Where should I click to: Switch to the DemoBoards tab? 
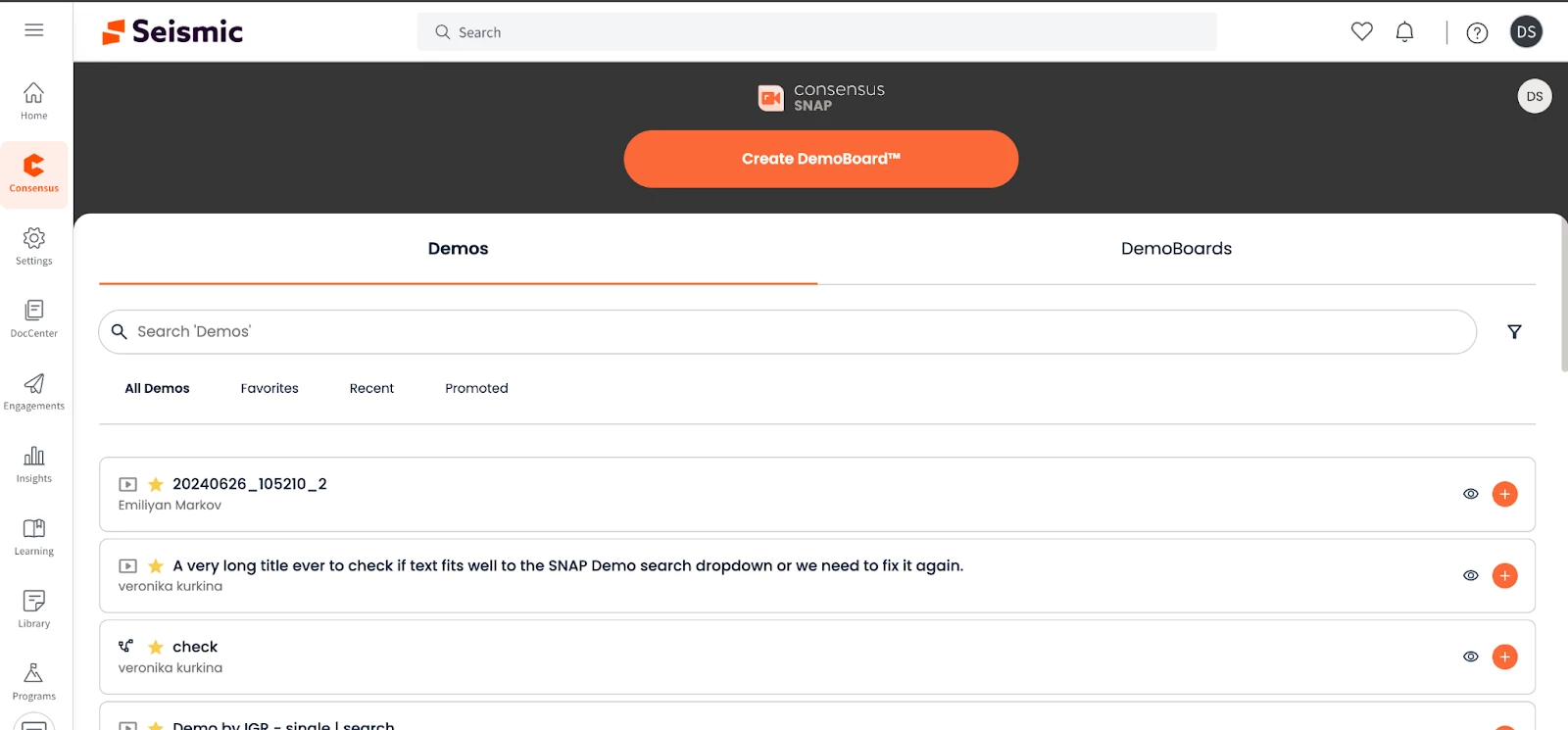coord(1176,249)
